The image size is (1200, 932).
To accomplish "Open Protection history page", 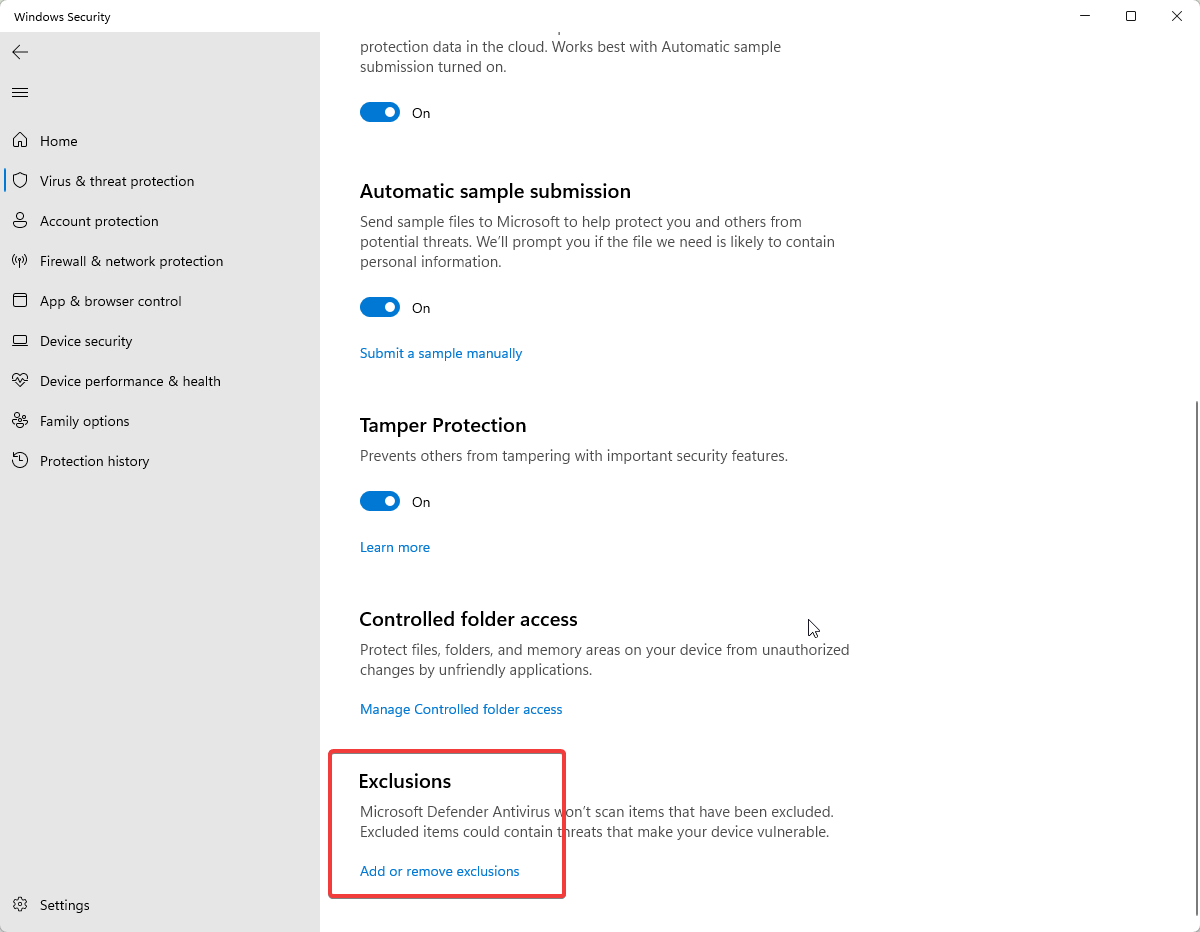I will [x=160, y=461].
